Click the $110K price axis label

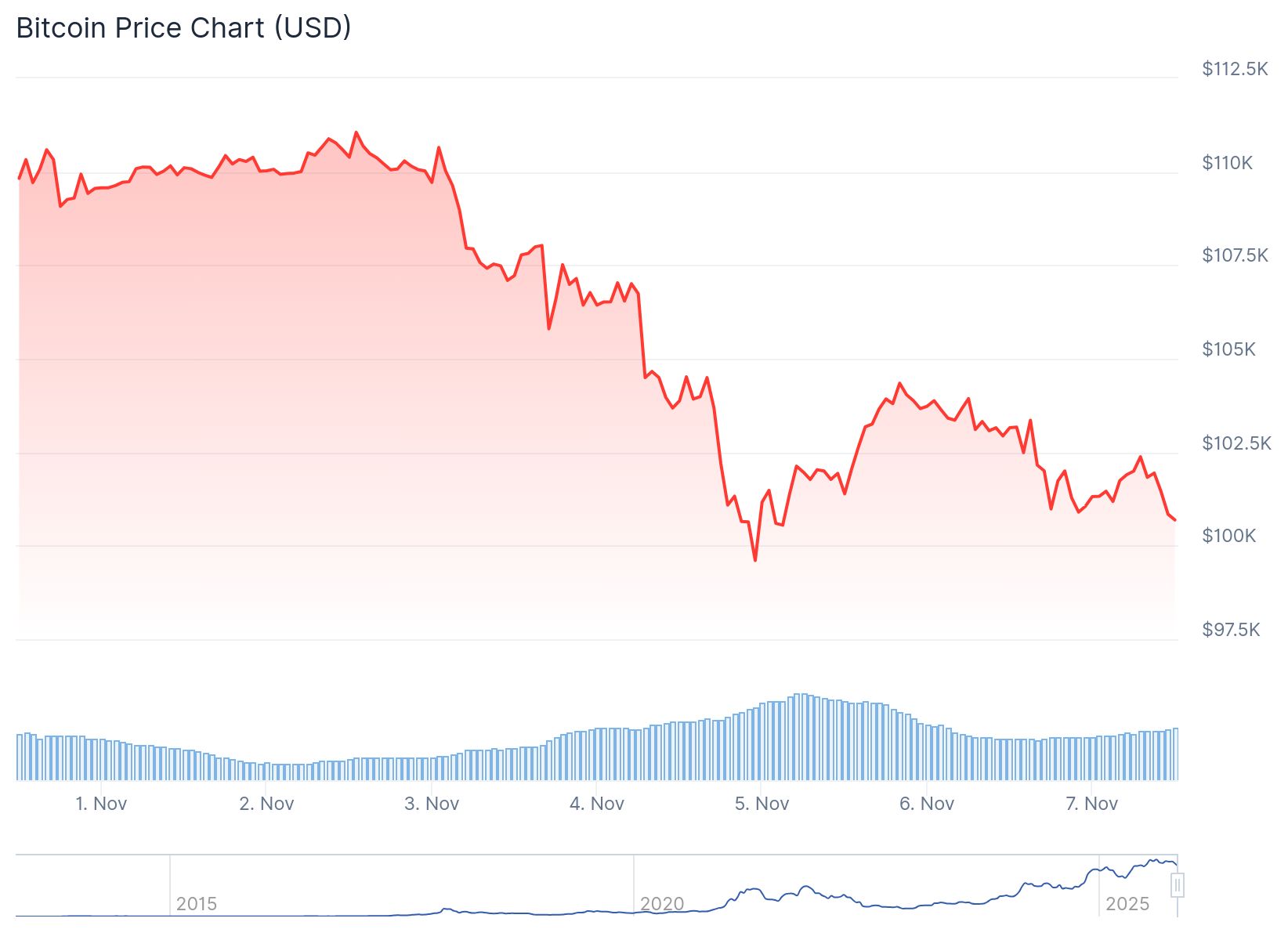click(x=1228, y=163)
